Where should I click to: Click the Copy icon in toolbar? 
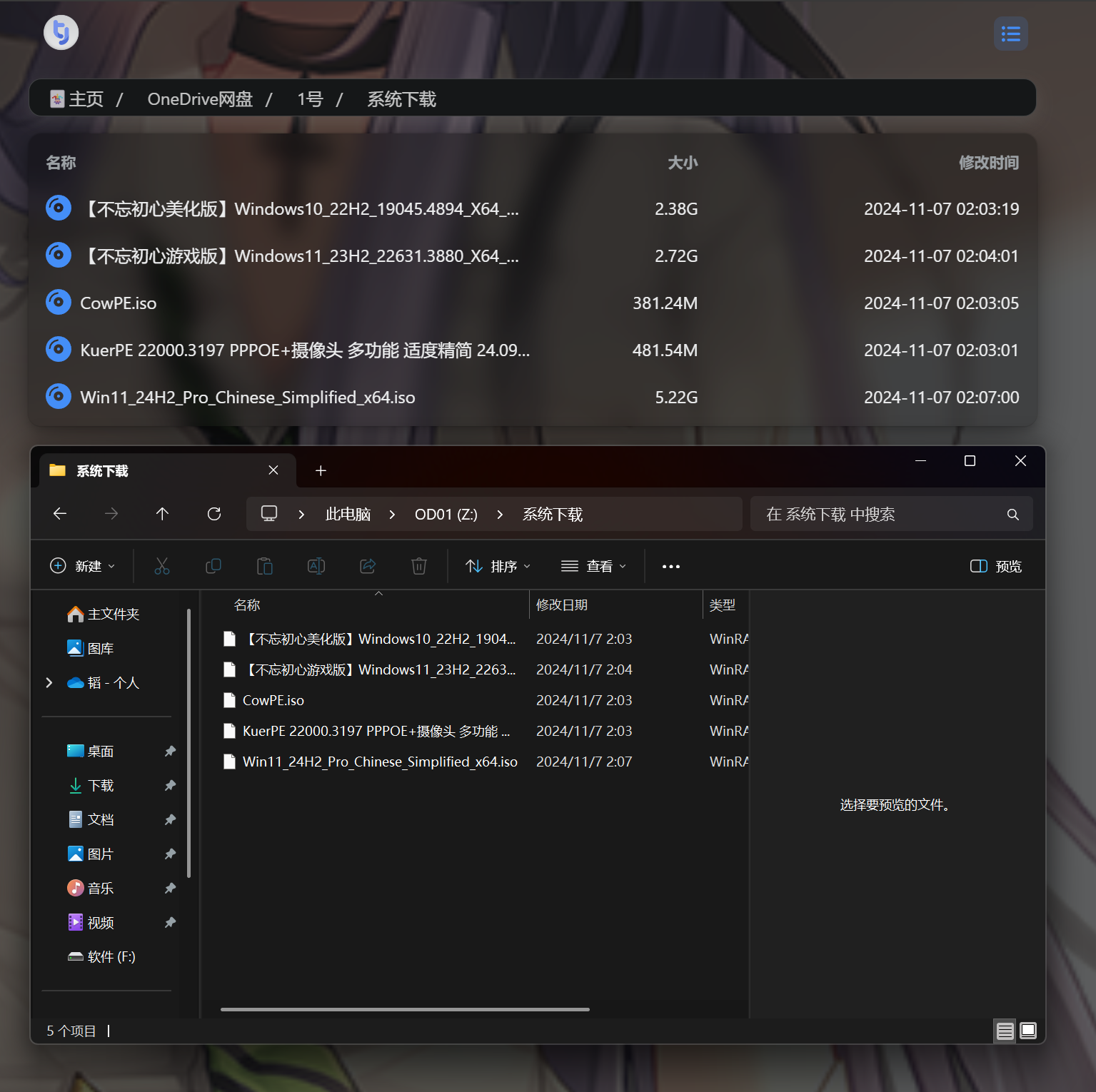click(213, 566)
